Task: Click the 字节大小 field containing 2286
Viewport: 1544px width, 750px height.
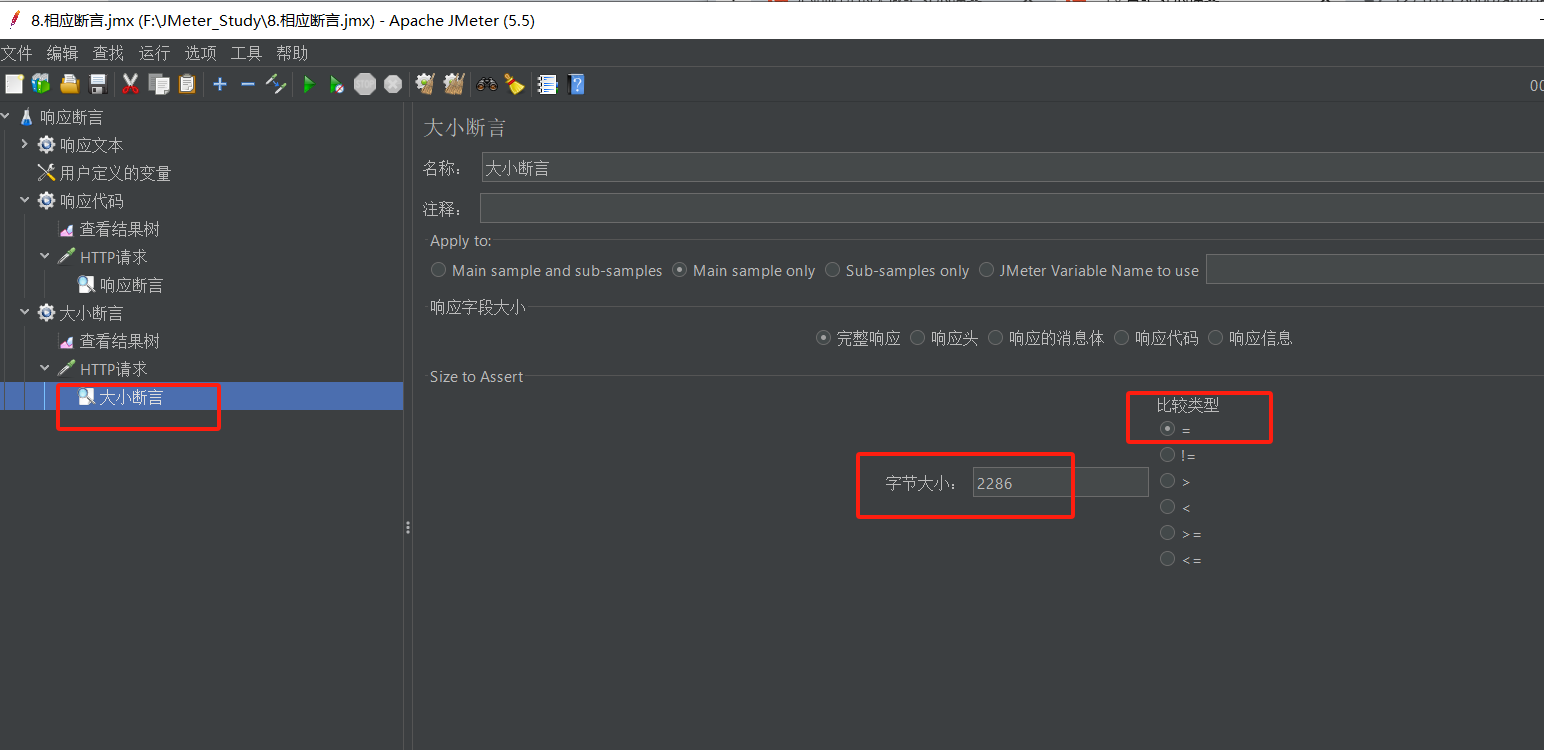Action: coord(1060,483)
